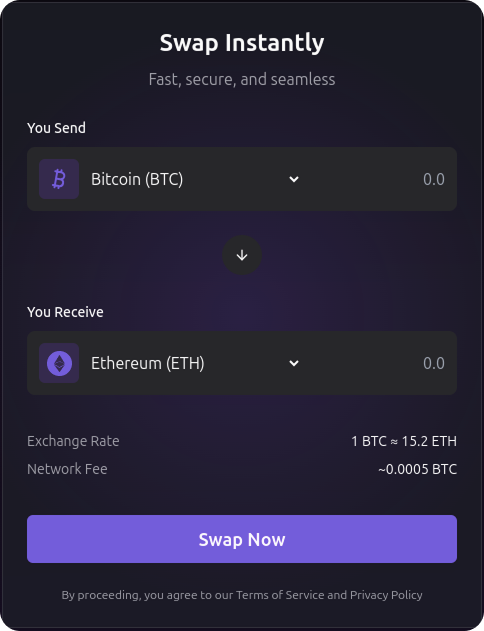Screen dimensions: 484x631
Task: Click the Bitcoin logo icon
Action: tap(59, 179)
